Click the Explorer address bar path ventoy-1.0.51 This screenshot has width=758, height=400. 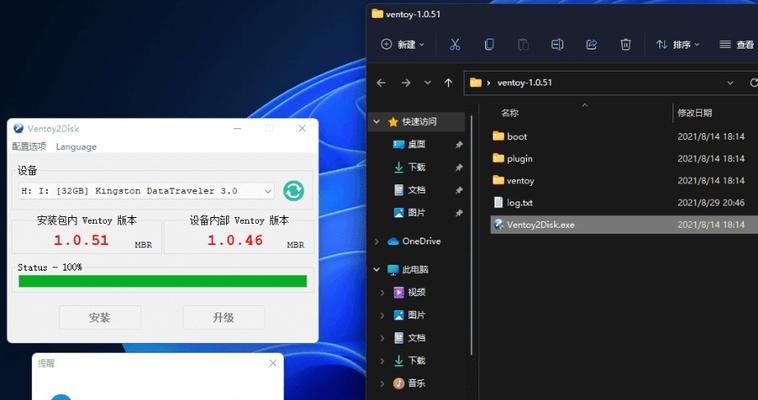[x=525, y=83]
